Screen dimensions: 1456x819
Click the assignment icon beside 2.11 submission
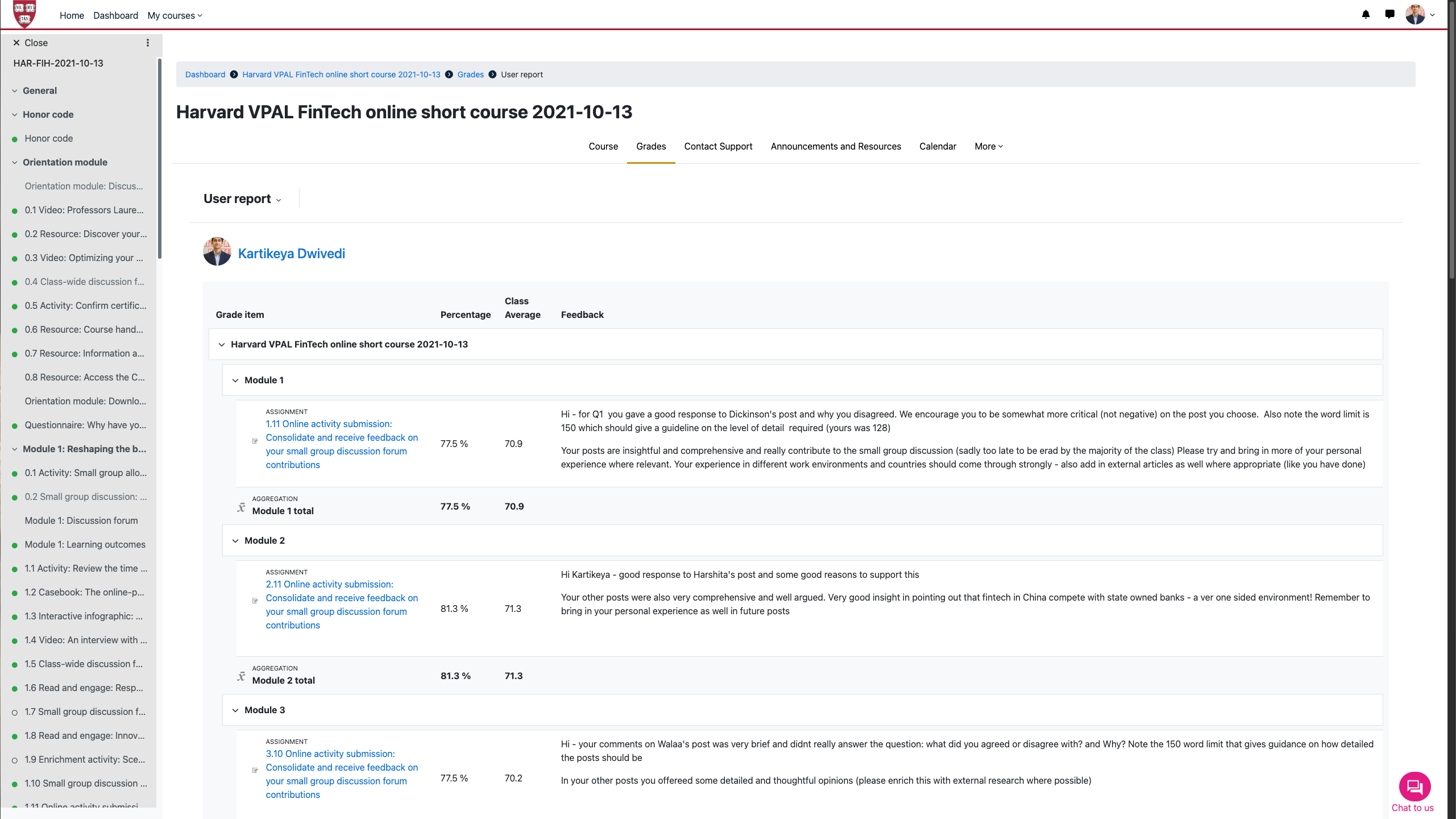click(x=255, y=601)
